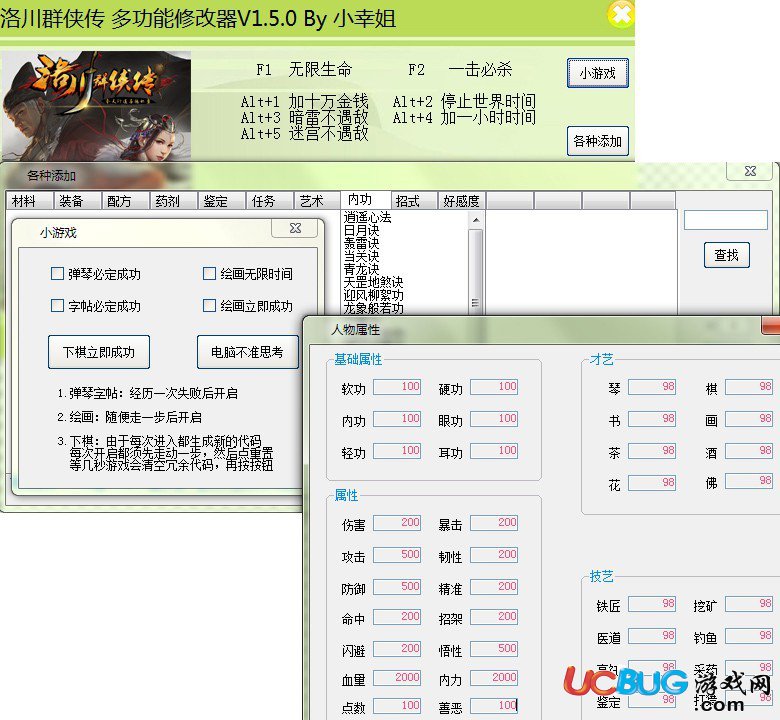Select 逍遥心法 in the list
The image size is (780, 720).
click(x=367, y=217)
